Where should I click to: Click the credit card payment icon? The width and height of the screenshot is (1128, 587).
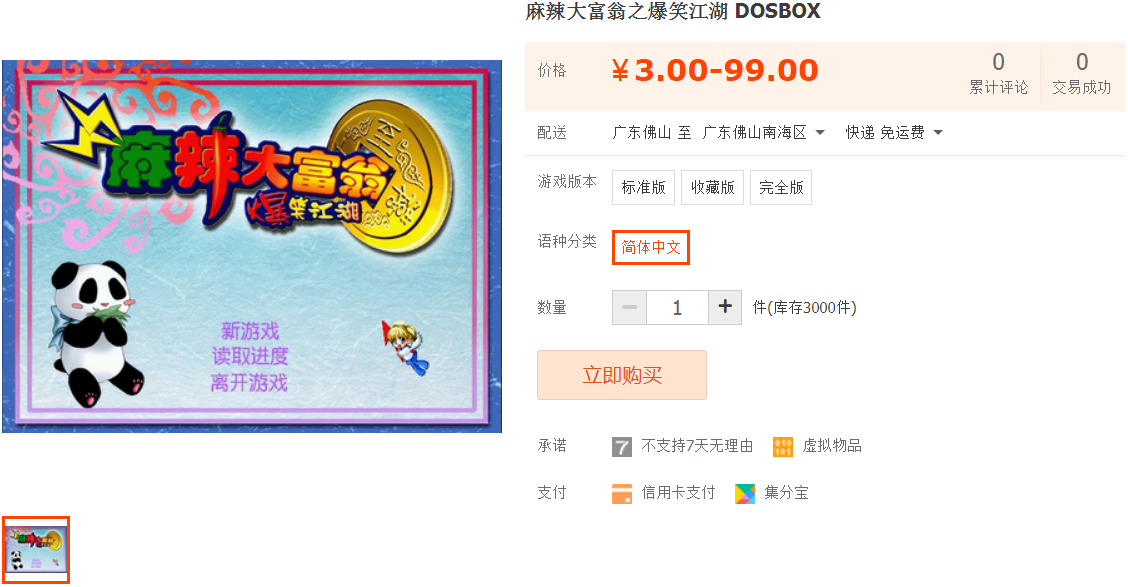pos(622,493)
